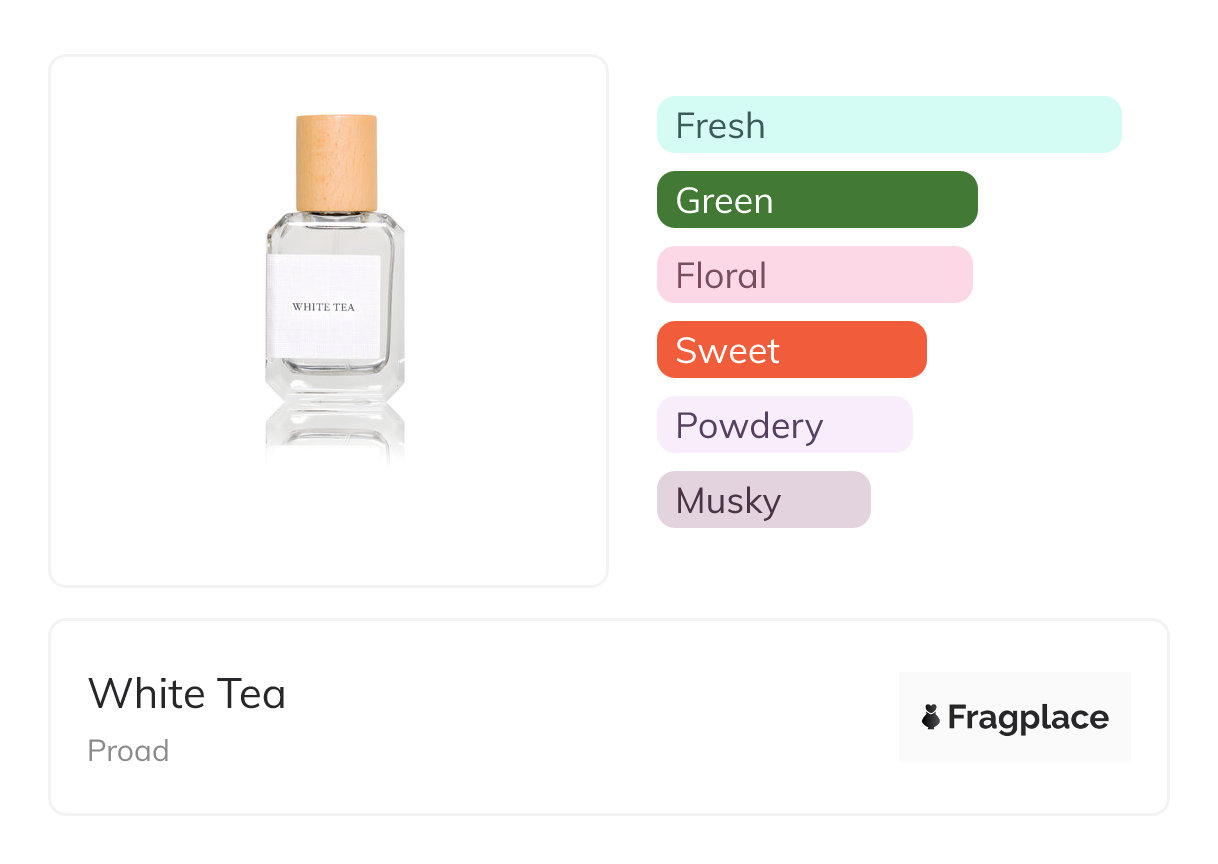Click the "Powdery" text label
This screenshot has height=864, width=1218.
(x=749, y=426)
